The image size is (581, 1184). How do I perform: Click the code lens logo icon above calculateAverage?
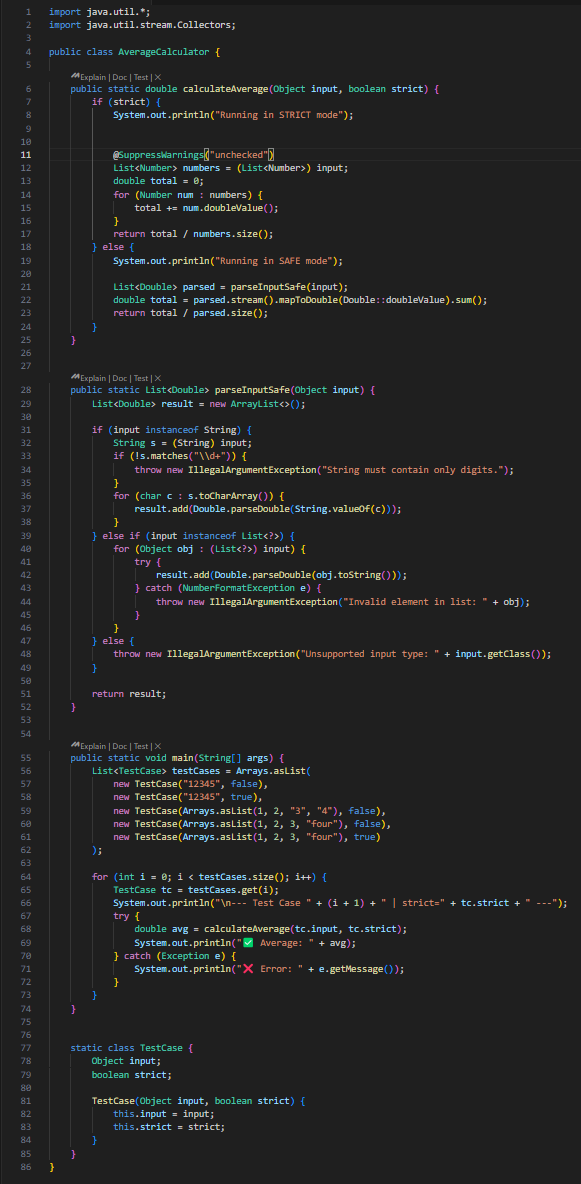(75, 77)
